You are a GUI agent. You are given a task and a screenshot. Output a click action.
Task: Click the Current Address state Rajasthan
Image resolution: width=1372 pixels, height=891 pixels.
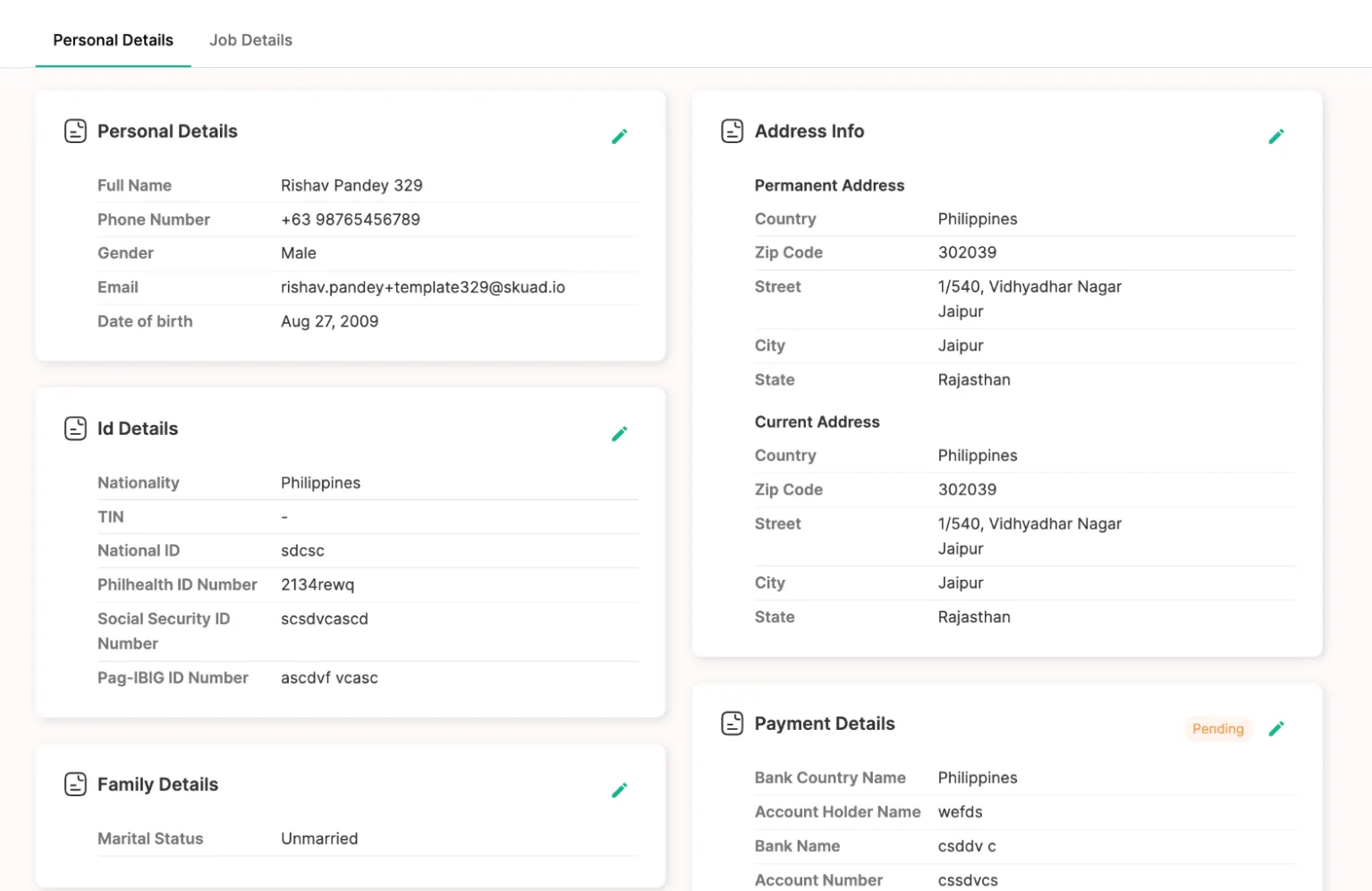point(974,617)
